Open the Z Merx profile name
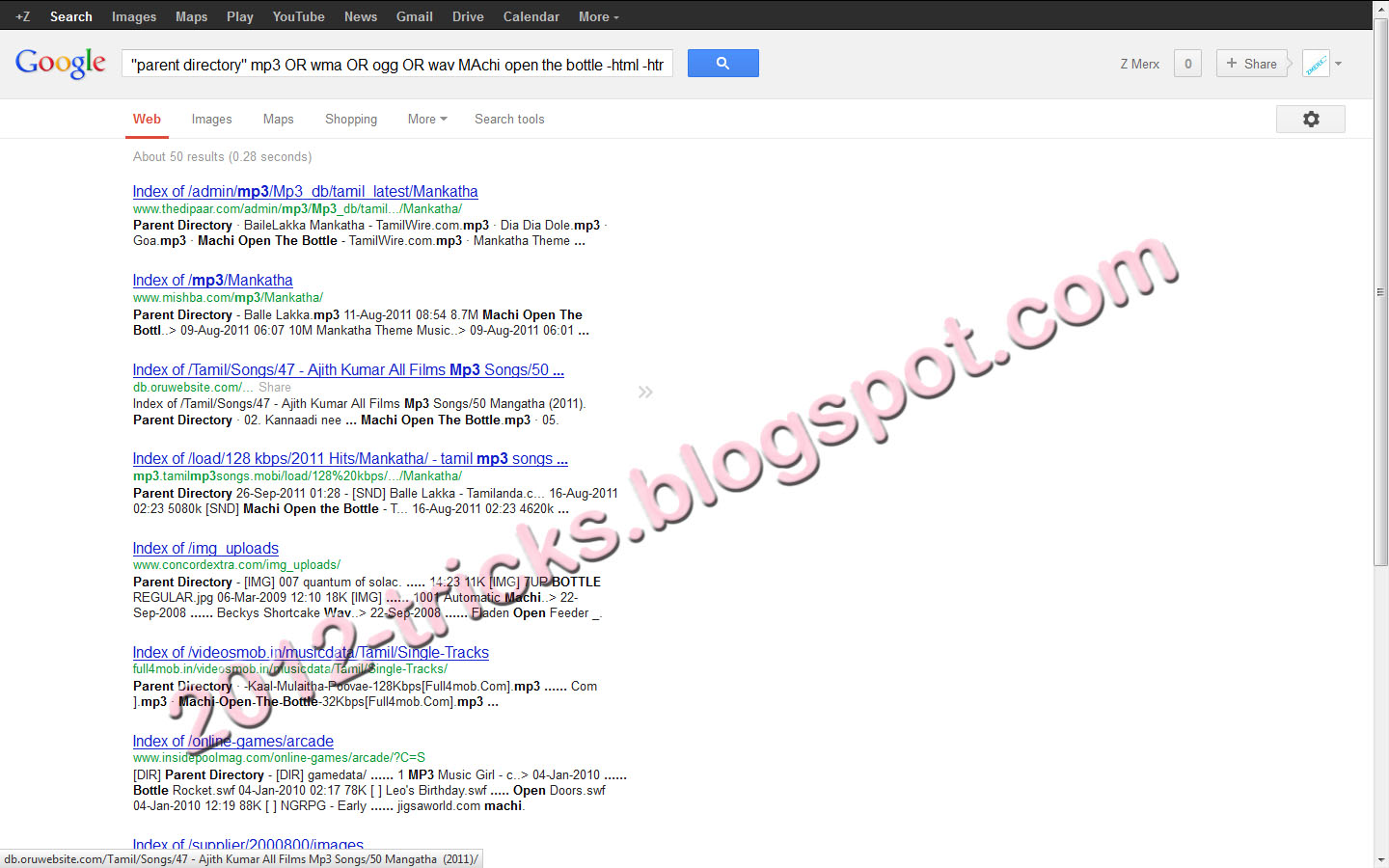This screenshot has height=868, width=1389. click(x=1140, y=64)
